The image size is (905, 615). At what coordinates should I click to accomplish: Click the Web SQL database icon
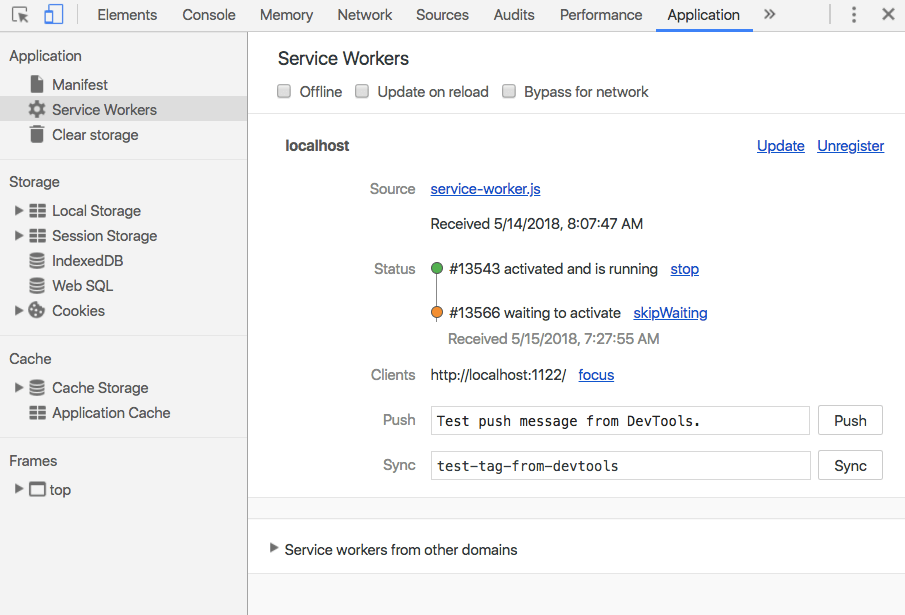click(x=37, y=286)
